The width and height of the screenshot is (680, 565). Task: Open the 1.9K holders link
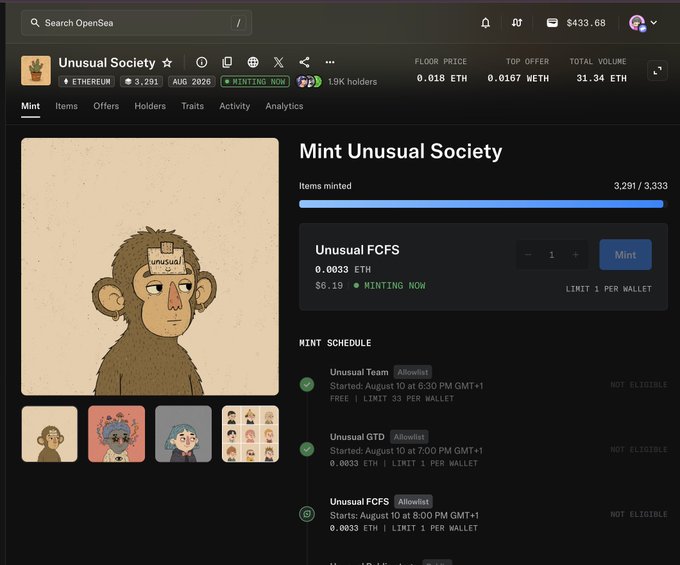(x=353, y=82)
